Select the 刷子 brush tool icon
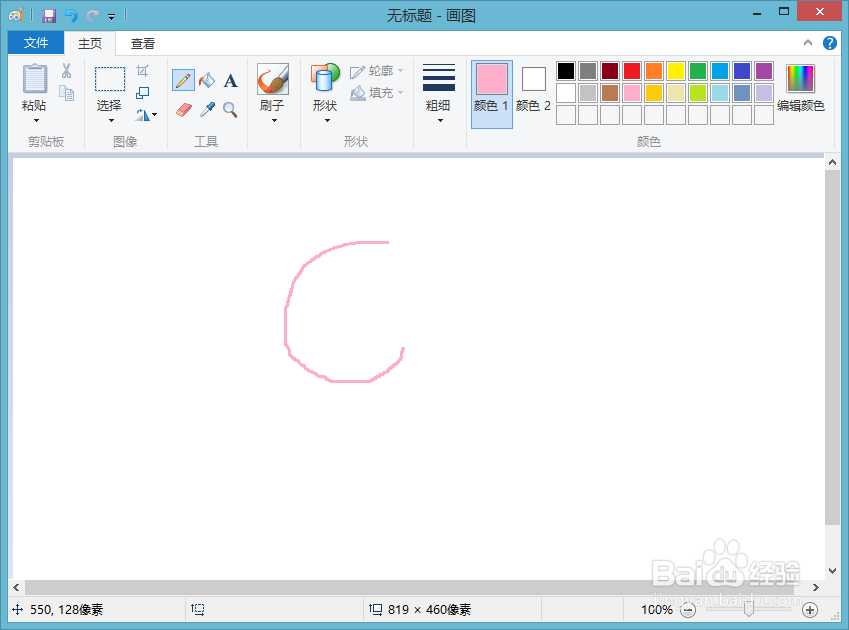The image size is (849, 630). point(273,78)
